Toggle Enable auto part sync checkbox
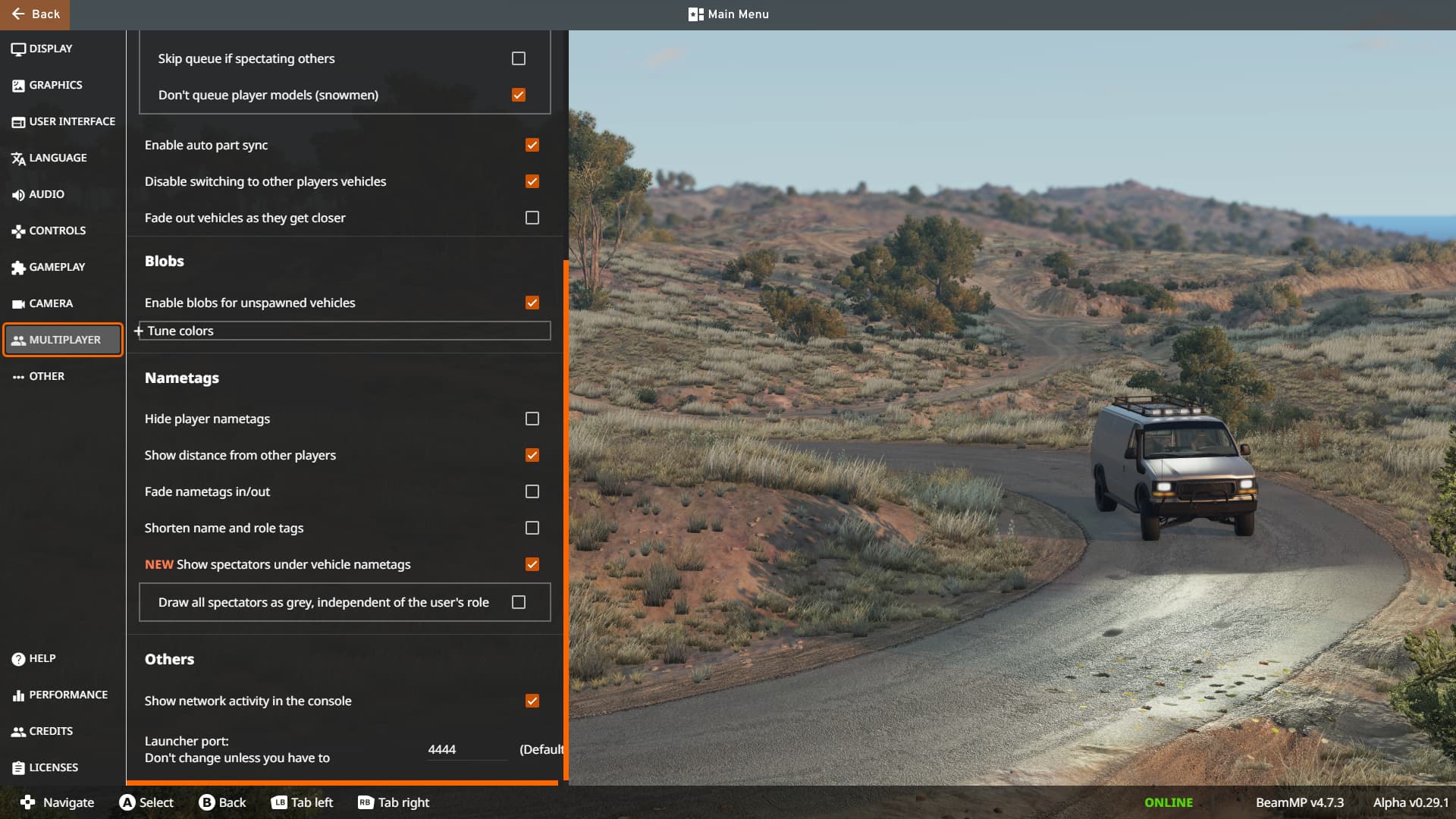The width and height of the screenshot is (1456, 819). coord(532,145)
